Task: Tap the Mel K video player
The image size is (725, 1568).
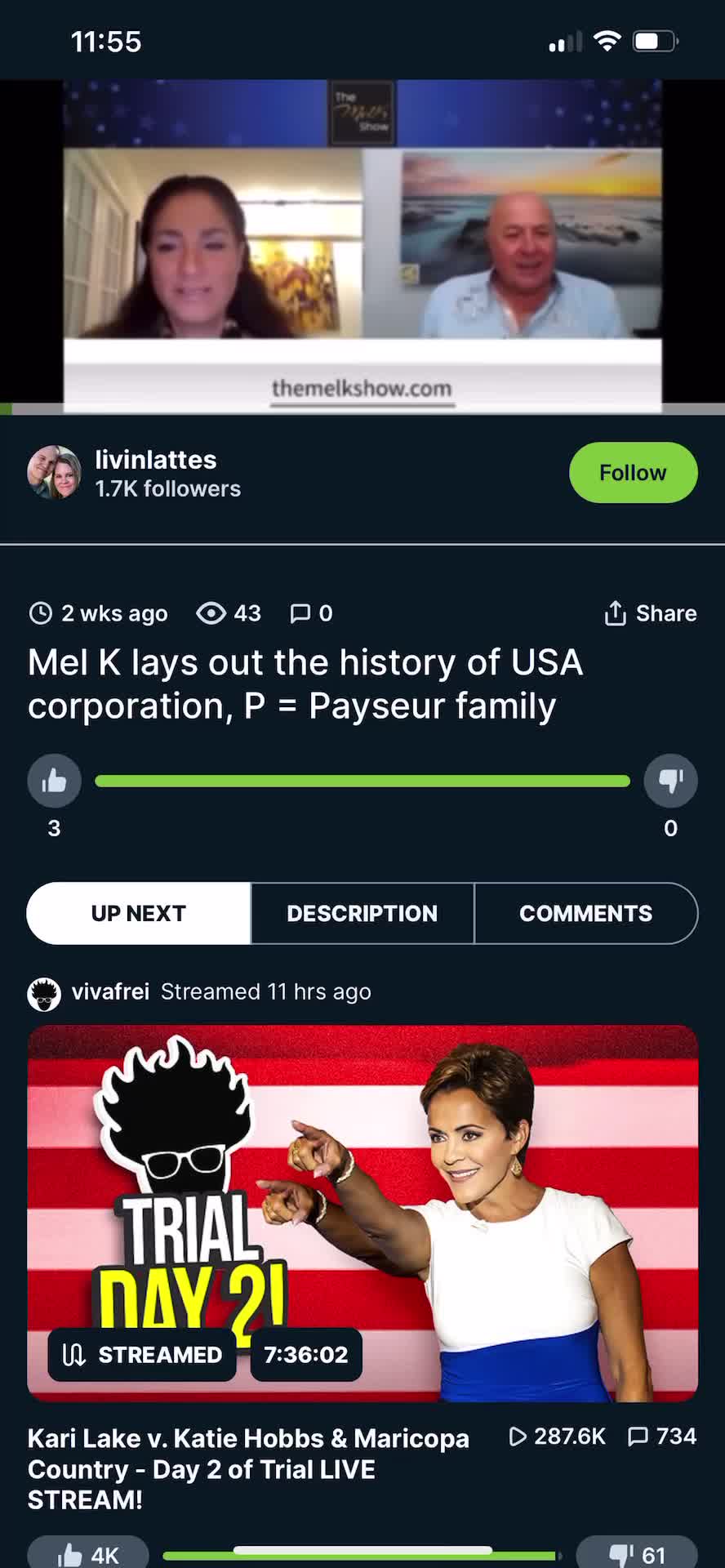Action: tap(362, 245)
